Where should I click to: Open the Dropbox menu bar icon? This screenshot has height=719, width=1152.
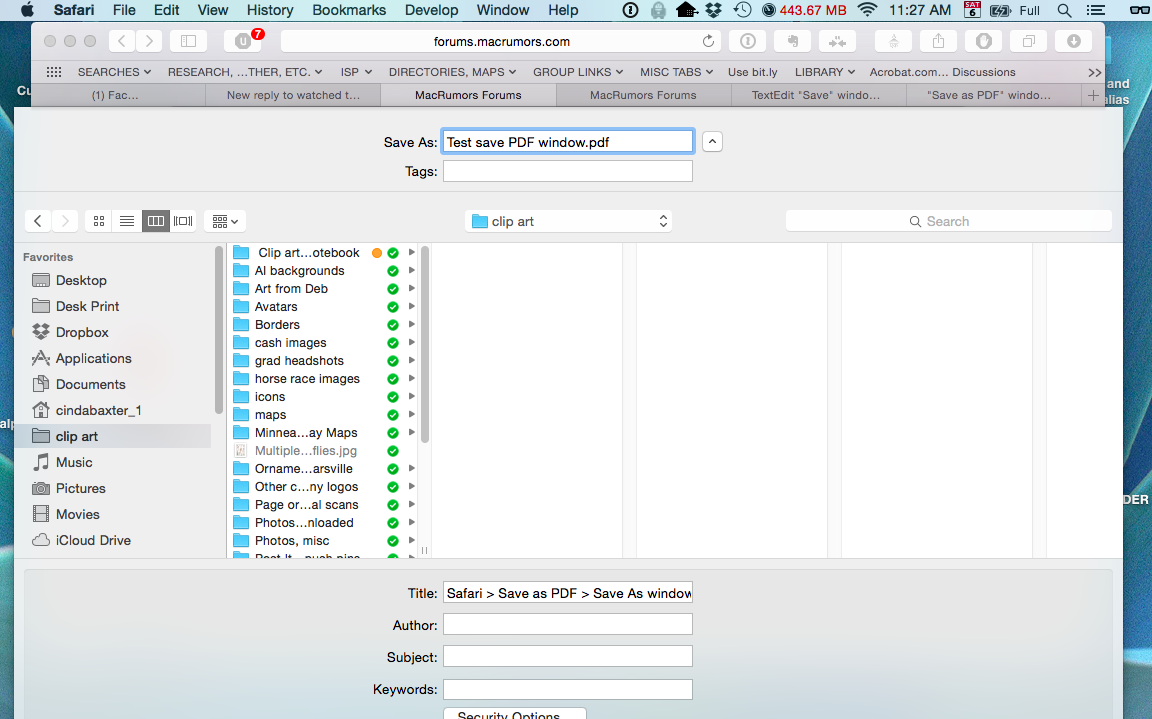(x=713, y=10)
